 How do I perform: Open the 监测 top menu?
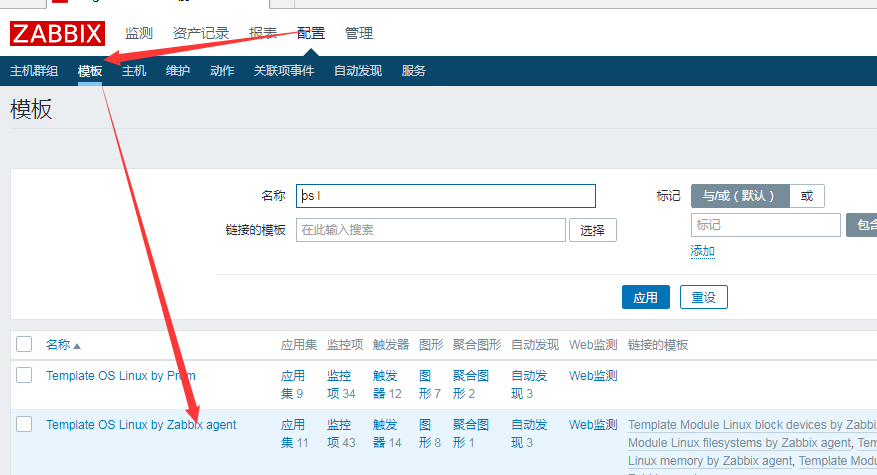139,34
